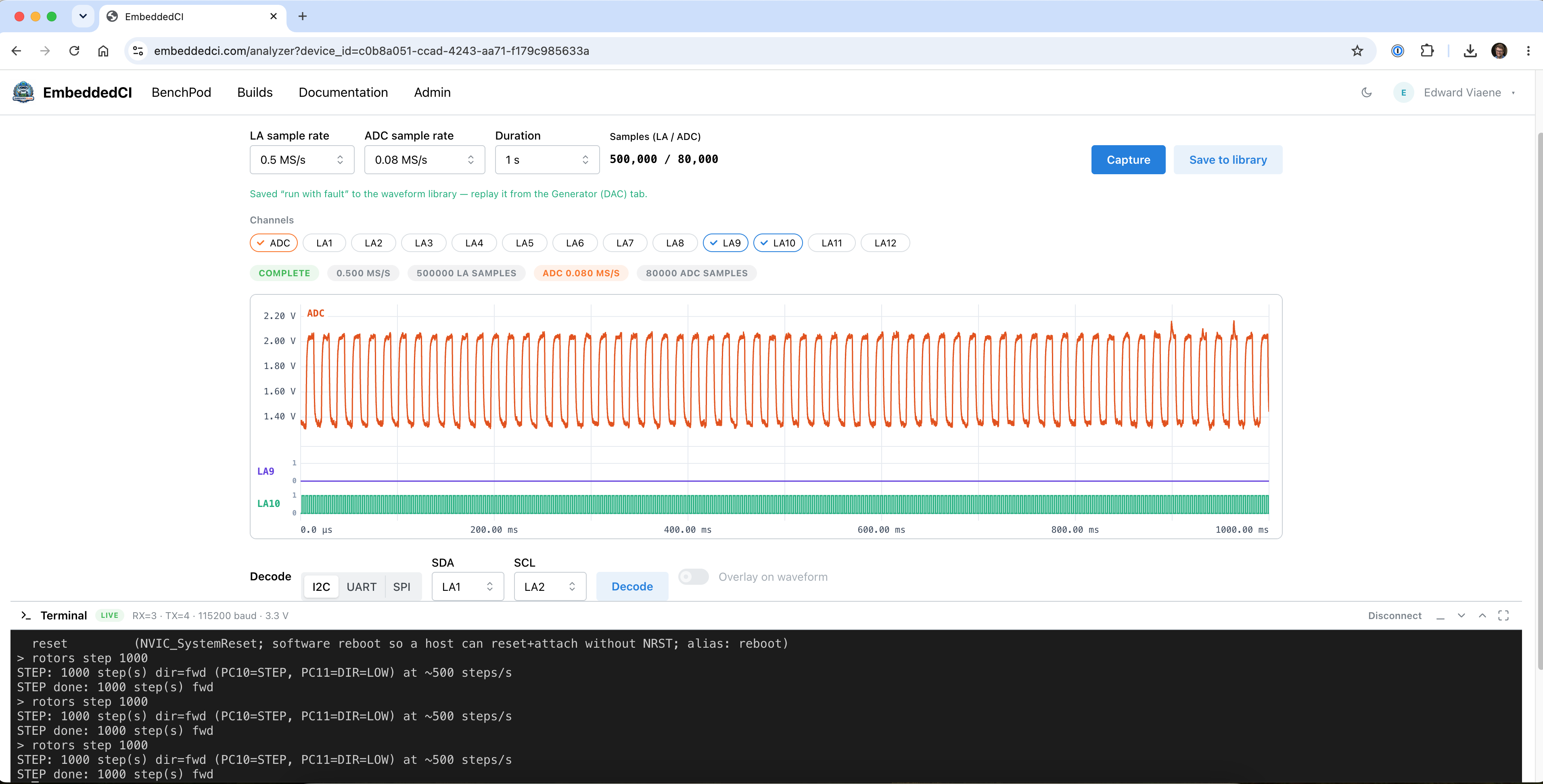This screenshot has width=1543, height=784.
Task: Open the 1Password extension icon
Action: click(x=1397, y=51)
